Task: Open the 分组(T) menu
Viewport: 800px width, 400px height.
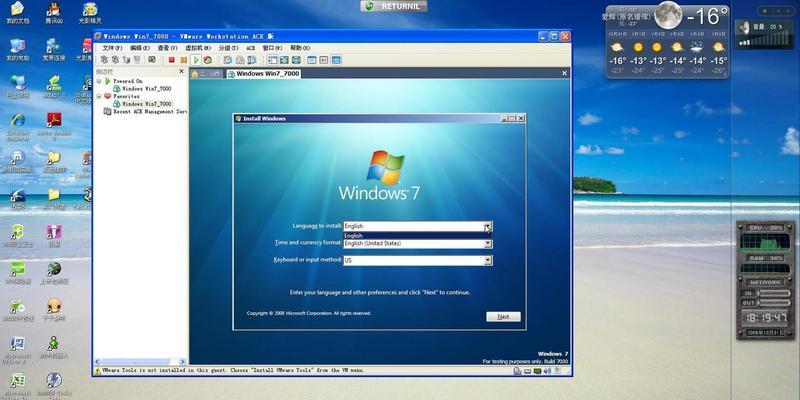Action: pos(228,48)
